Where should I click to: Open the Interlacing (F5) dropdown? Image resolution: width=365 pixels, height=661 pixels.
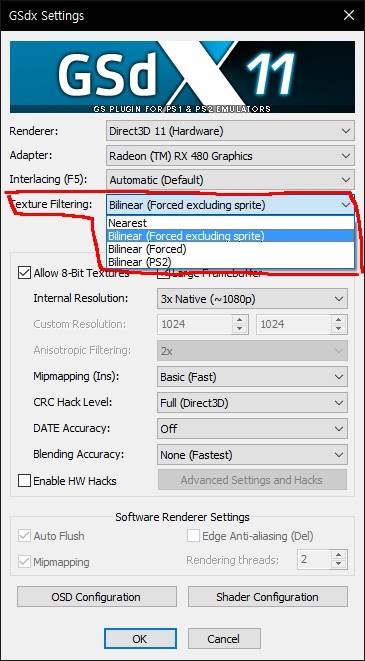point(230,180)
